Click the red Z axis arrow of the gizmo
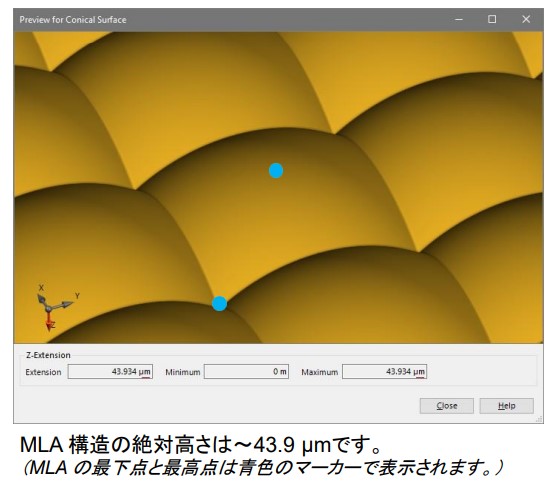Viewport: 552px width, 481px height. point(49,324)
